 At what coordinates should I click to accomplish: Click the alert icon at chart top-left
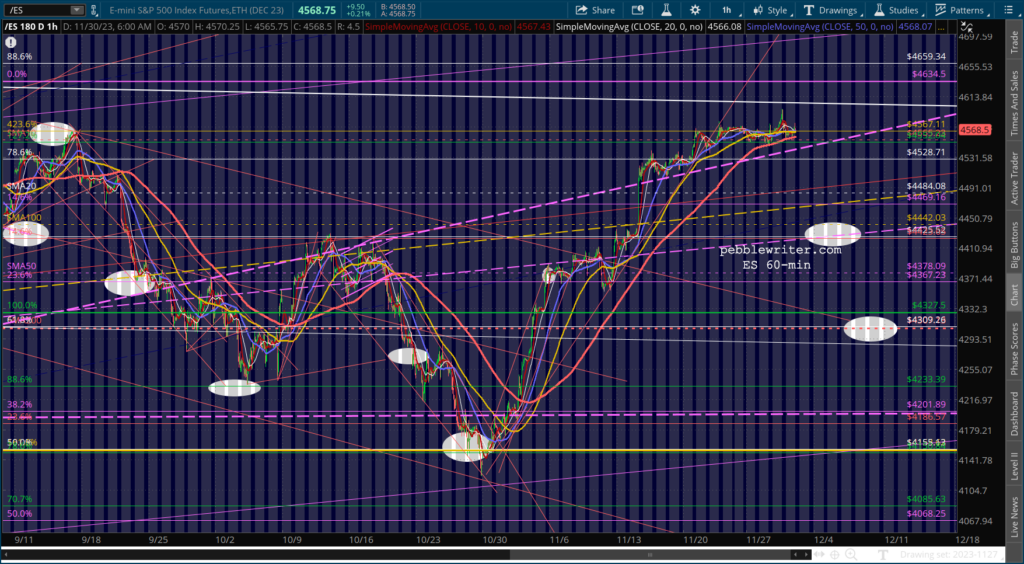[11, 43]
